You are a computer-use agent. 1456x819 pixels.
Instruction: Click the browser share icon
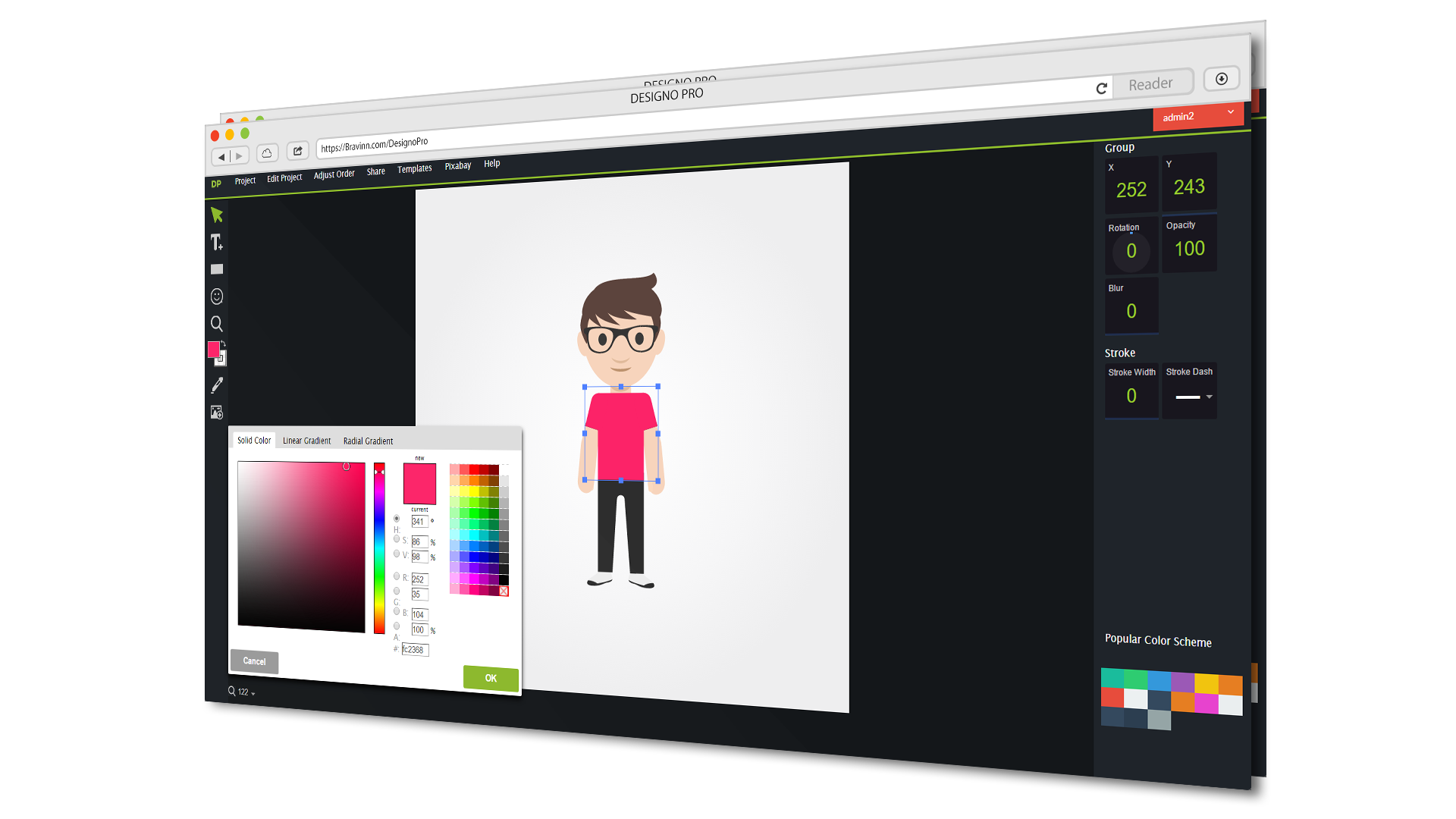click(298, 151)
